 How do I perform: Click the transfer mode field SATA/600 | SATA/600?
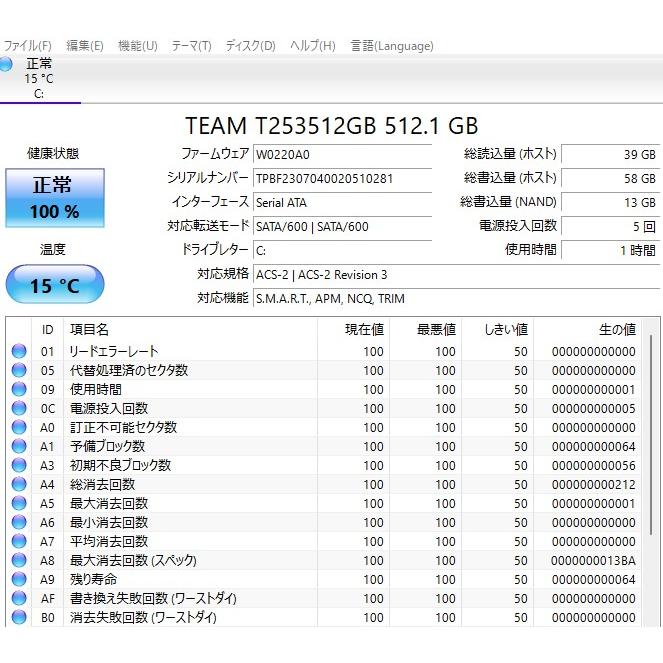342,227
